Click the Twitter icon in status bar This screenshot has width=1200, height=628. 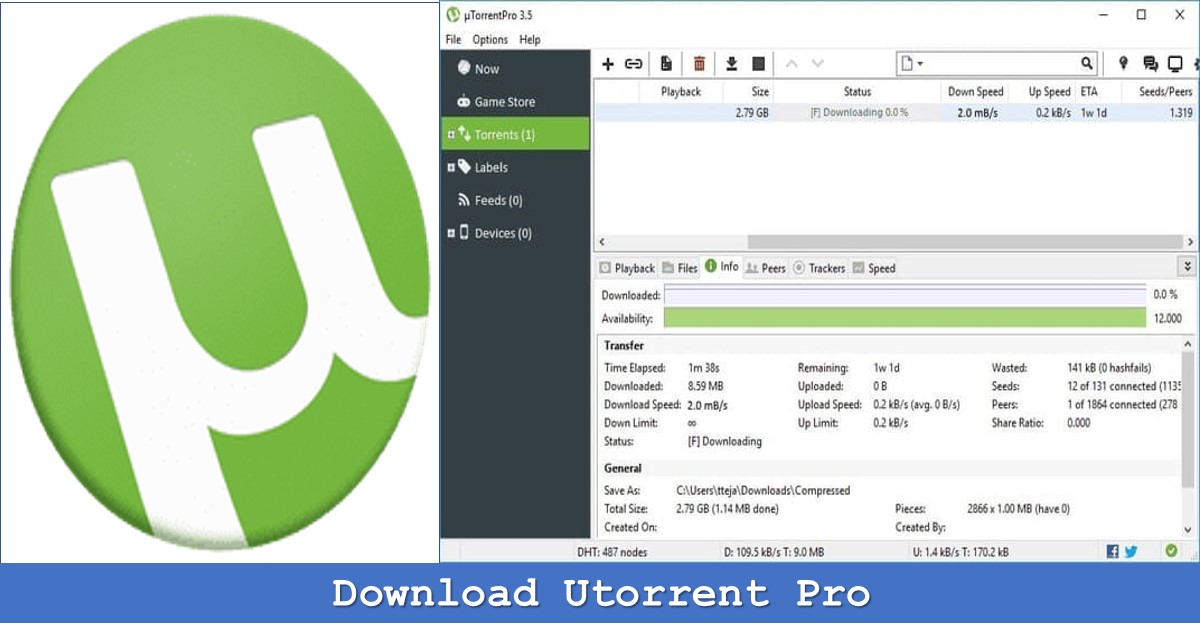pos(1131,551)
